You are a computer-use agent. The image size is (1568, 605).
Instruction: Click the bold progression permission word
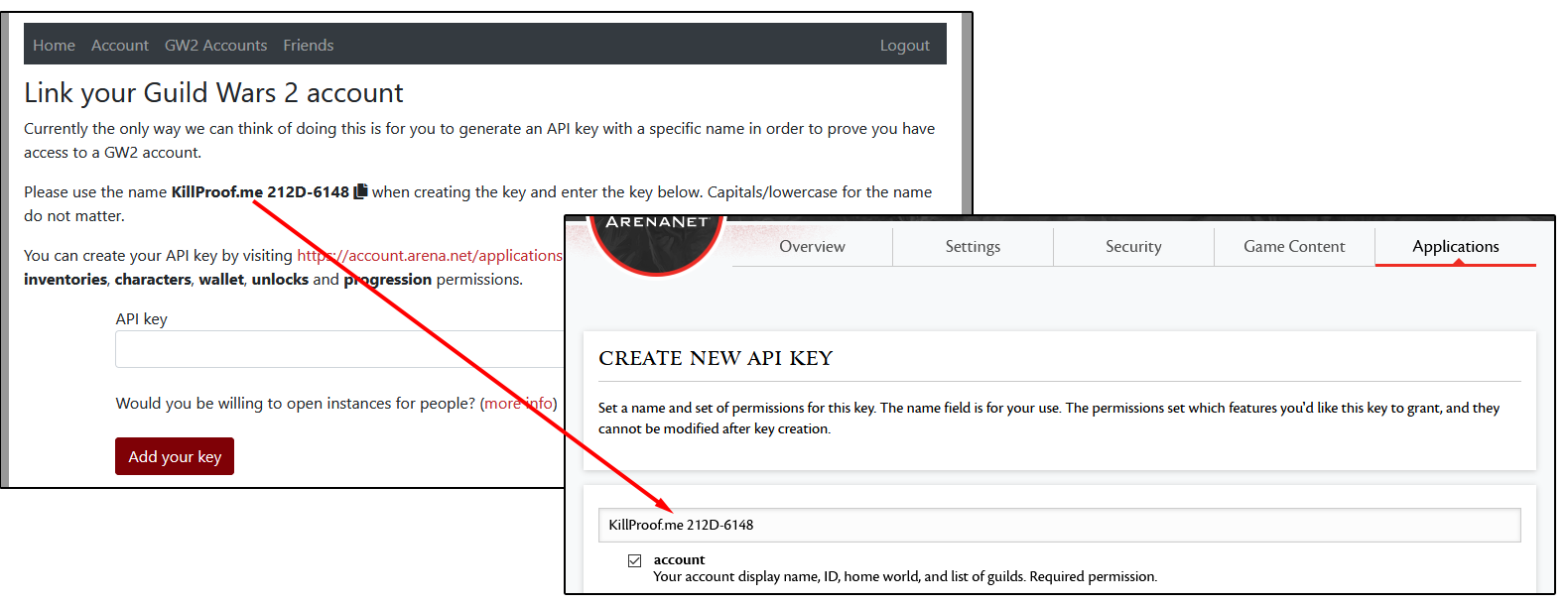tap(388, 280)
